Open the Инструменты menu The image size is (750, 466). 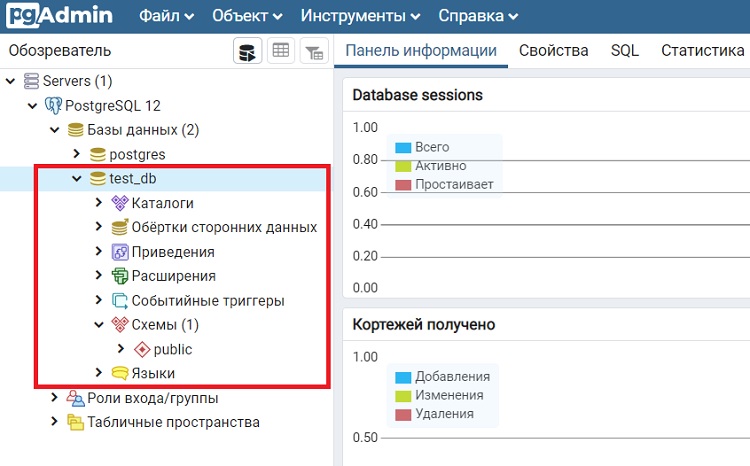point(361,16)
